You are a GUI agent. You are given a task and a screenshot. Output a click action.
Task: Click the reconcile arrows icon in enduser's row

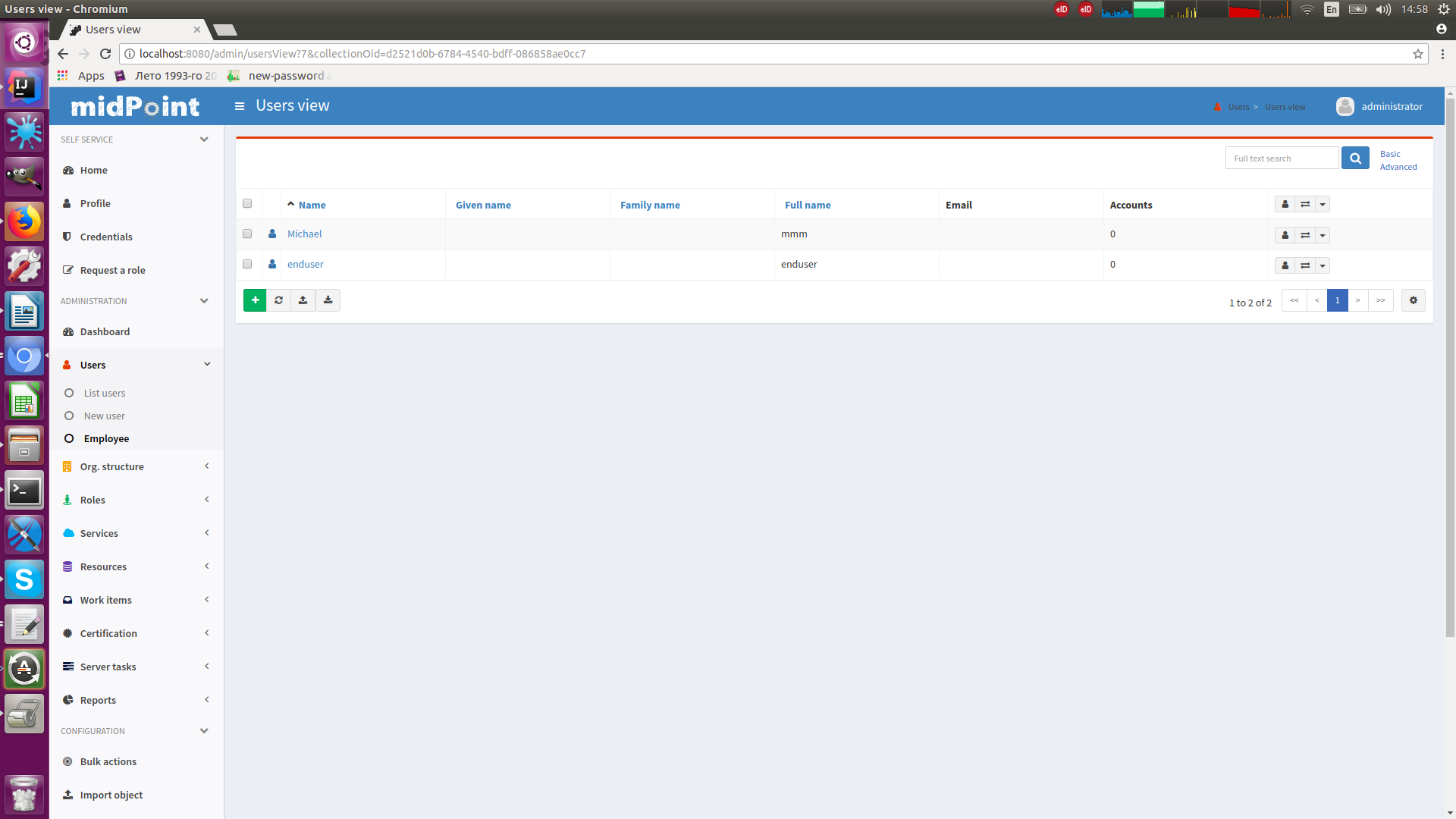(1304, 265)
